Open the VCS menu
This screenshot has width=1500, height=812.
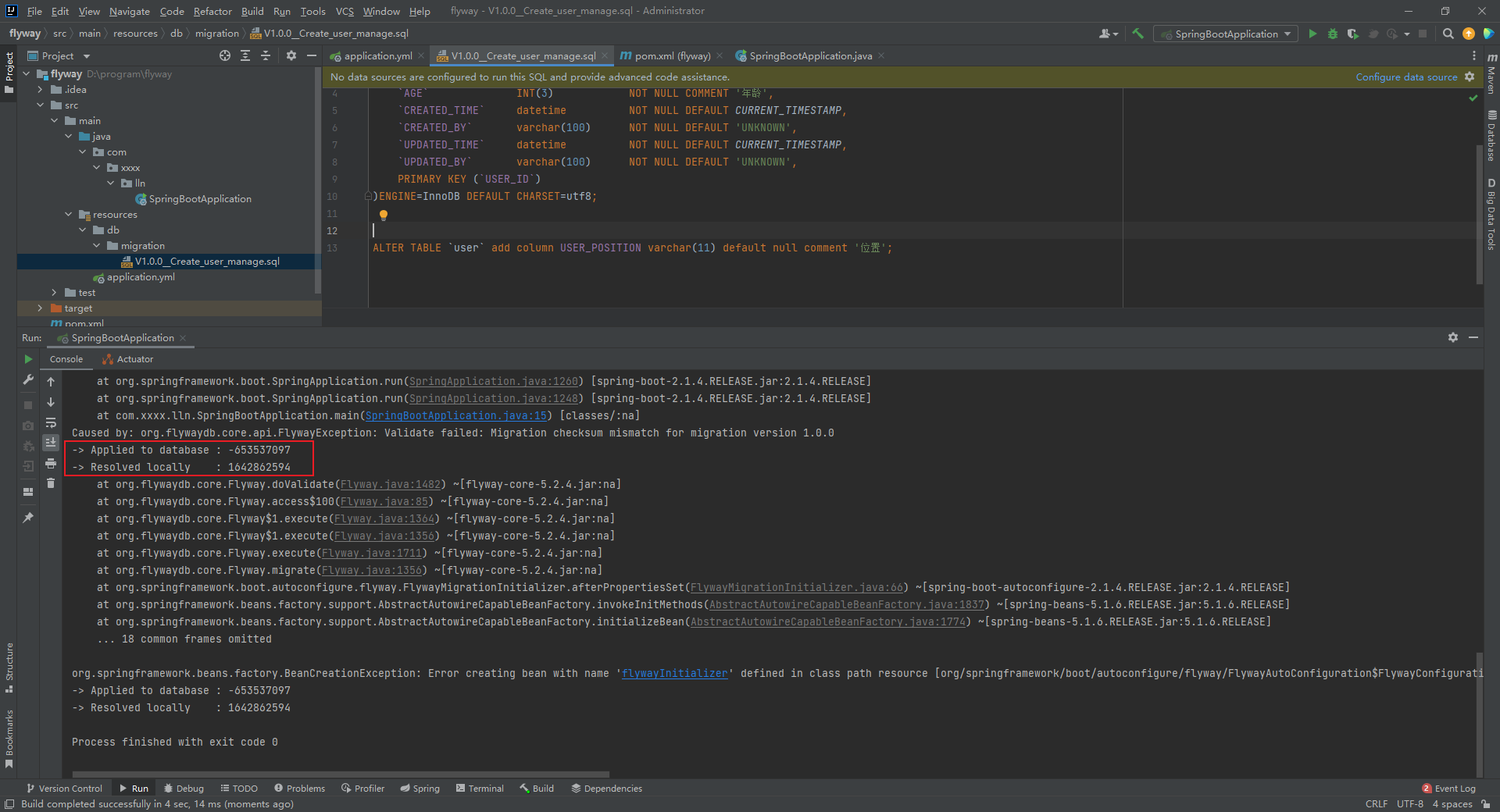[344, 11]
